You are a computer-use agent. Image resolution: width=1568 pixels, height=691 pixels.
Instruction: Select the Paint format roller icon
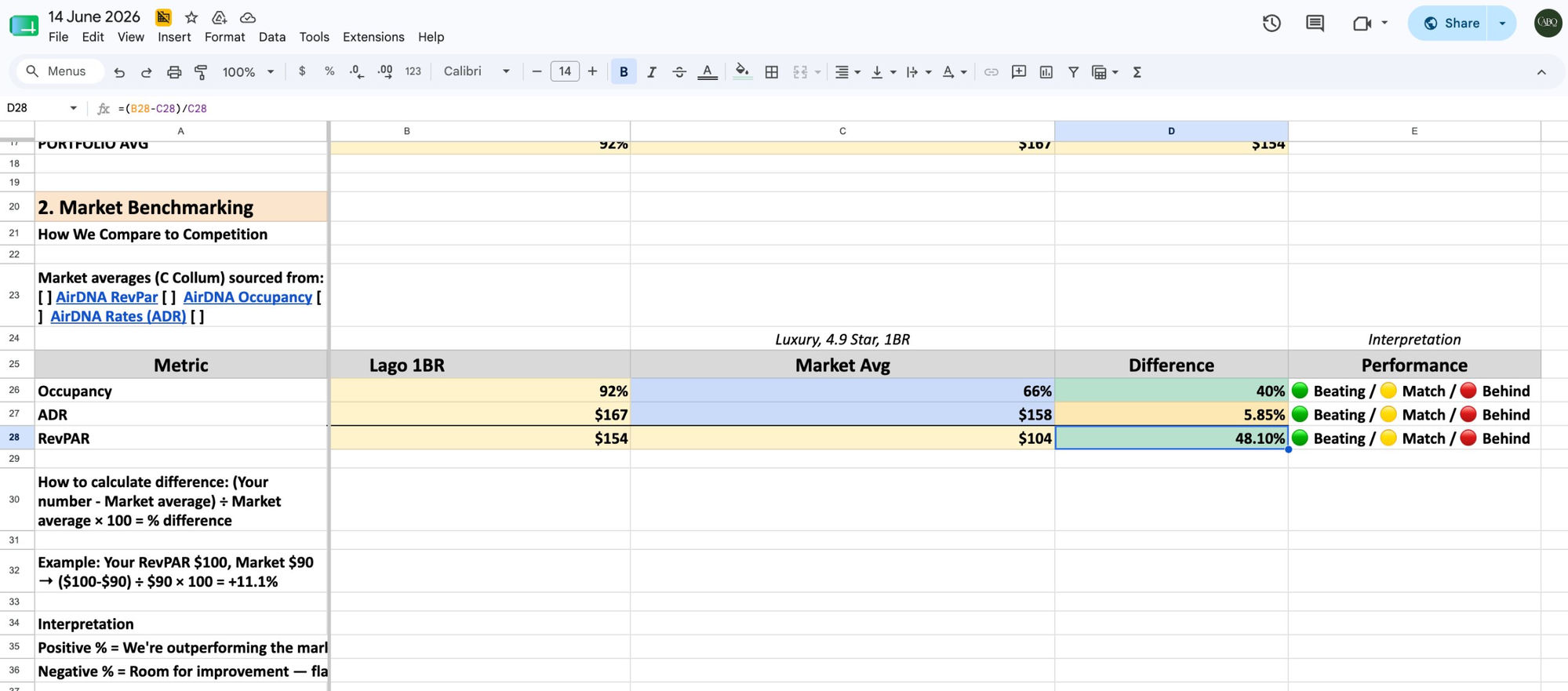[201, 72]
